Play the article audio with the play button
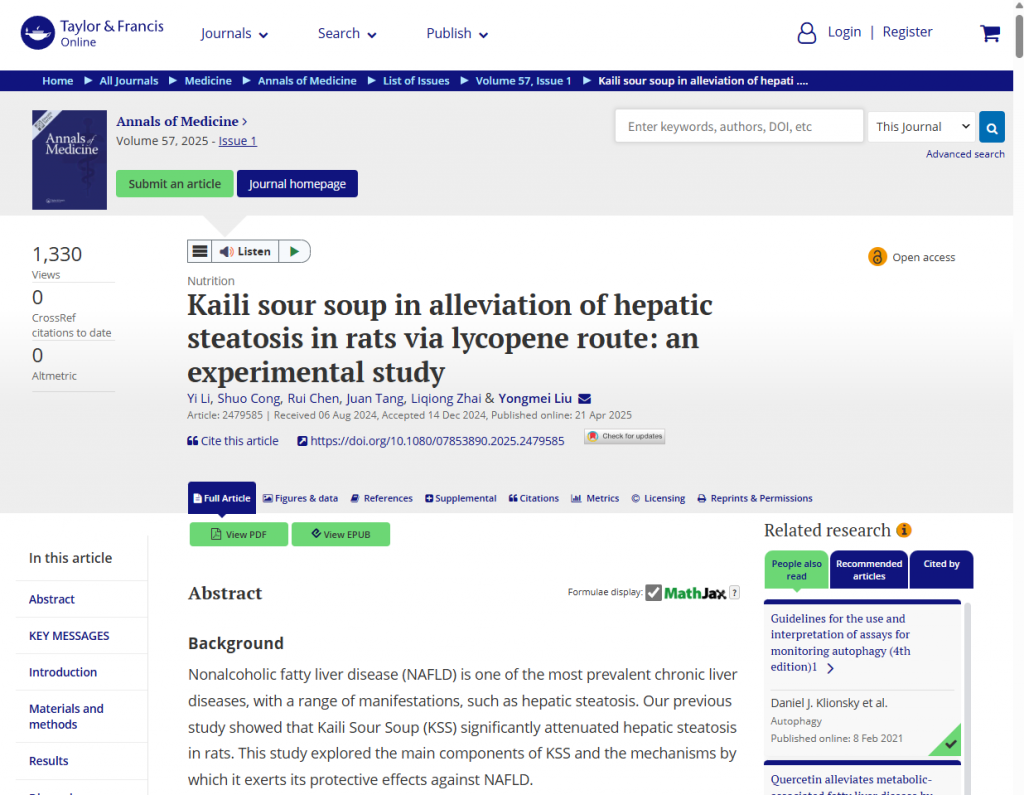The height and width of the screenshot is (795, 1024). click(294, 252)
